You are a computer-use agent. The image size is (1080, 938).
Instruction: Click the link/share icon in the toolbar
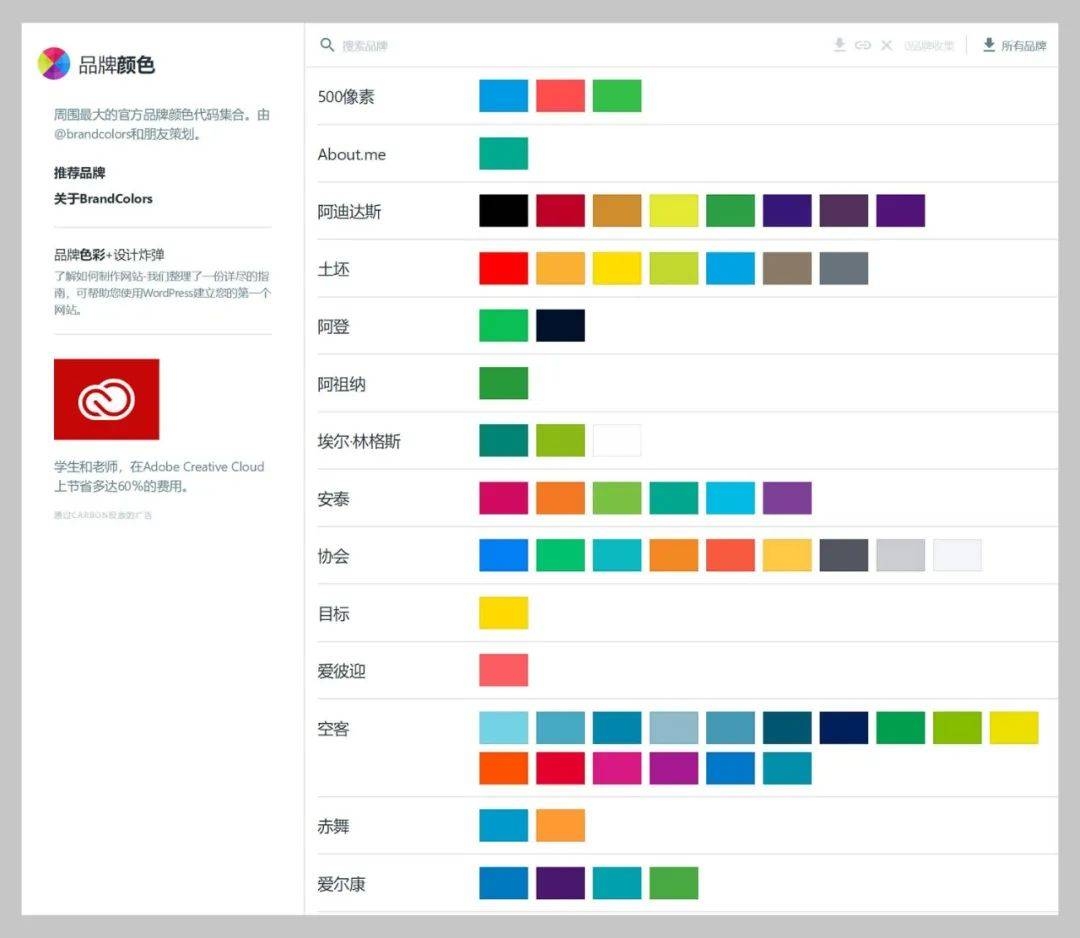(862, 45)
